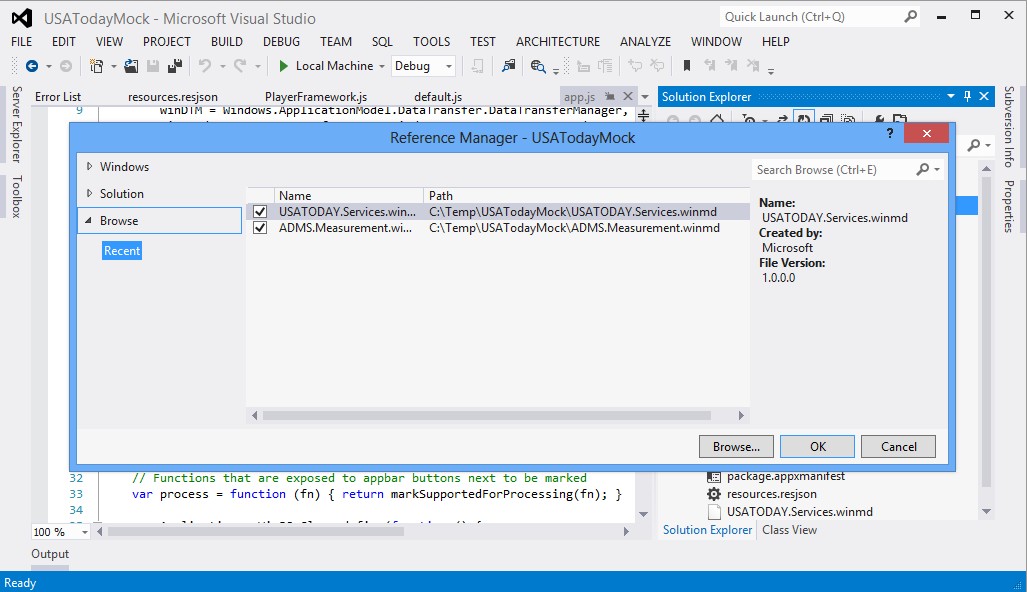Click the Browse button in Reference Manager

click(736, 446)
